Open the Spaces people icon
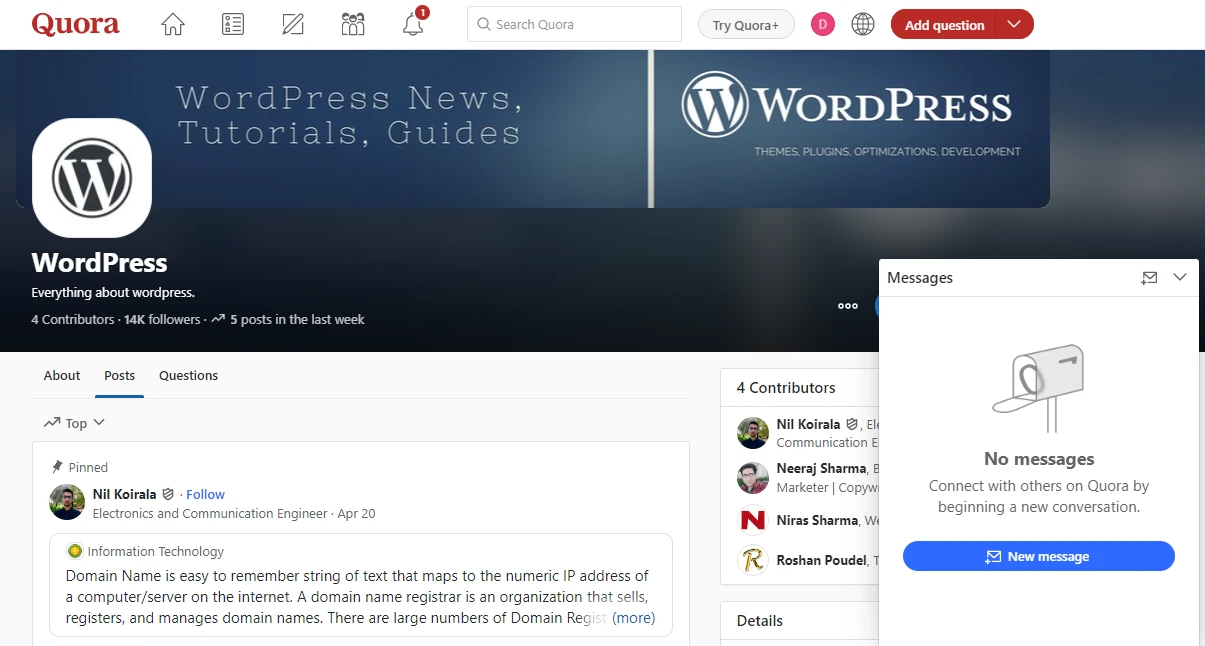Screen dimensions: 1205x646 (x=353, y=25)
